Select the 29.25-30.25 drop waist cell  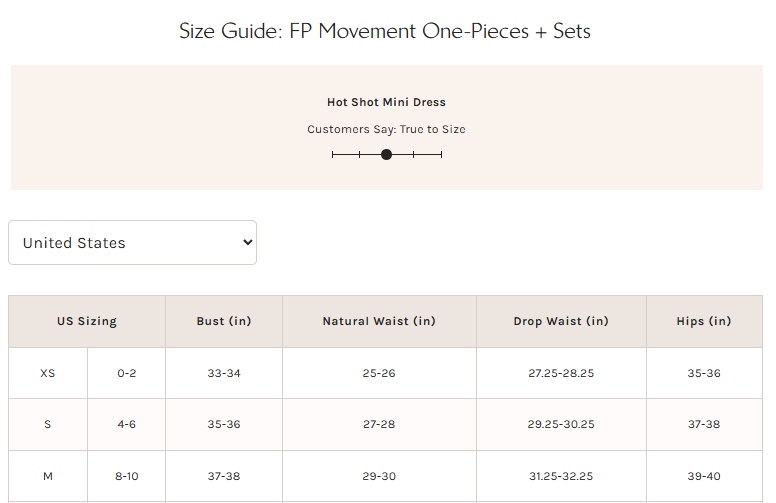click(x=561, y=424)
